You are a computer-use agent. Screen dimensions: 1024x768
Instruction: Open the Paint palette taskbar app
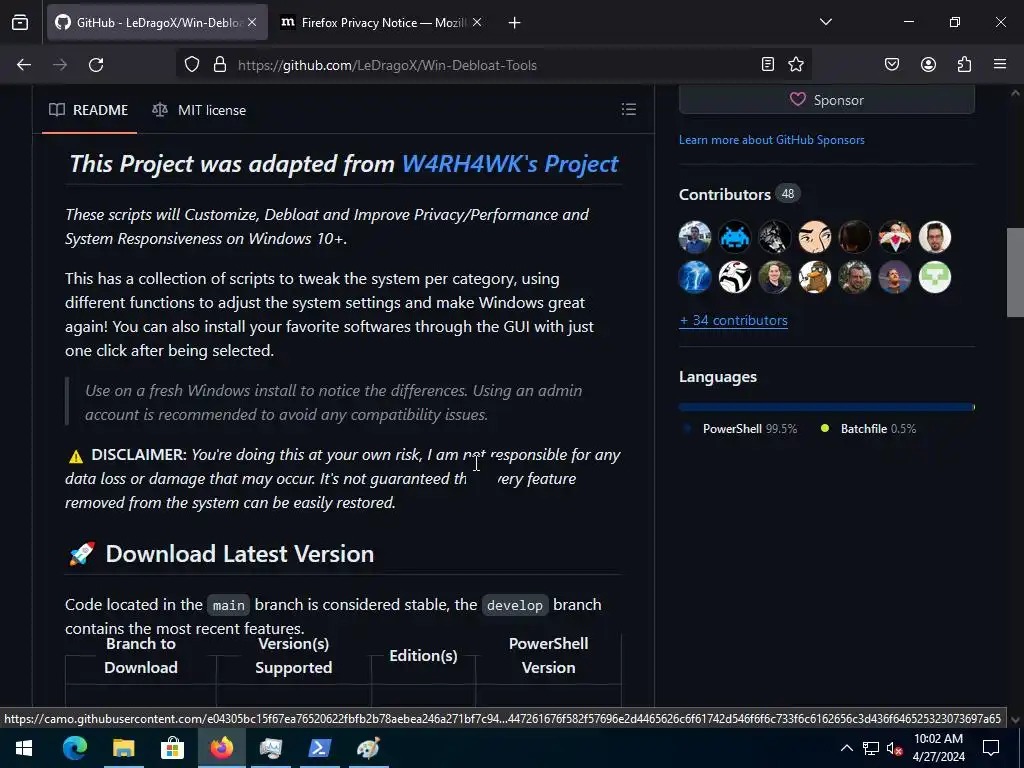tap(368, 748)
